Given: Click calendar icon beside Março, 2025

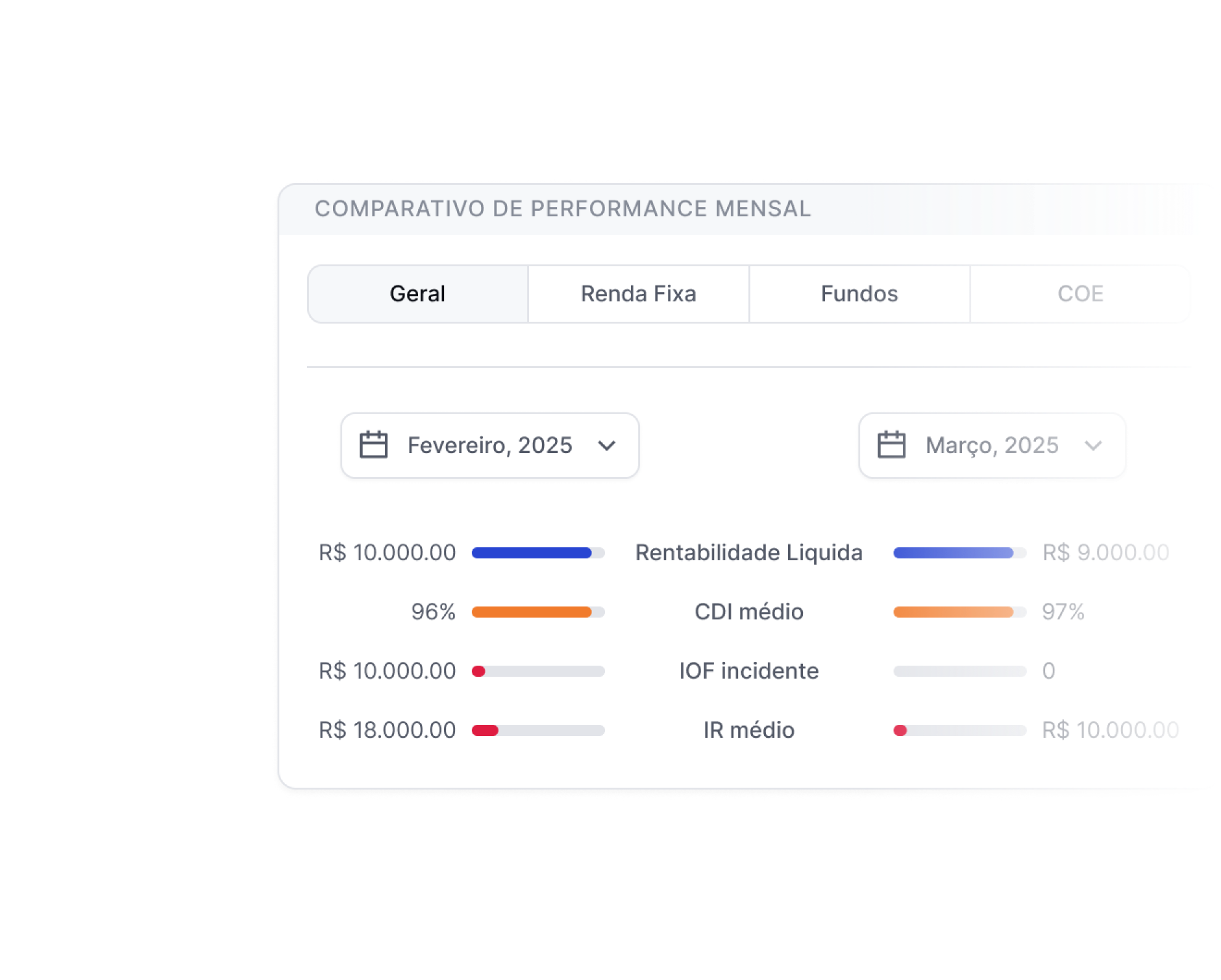Looking at the screenshot, I should (x=891, y=445).
